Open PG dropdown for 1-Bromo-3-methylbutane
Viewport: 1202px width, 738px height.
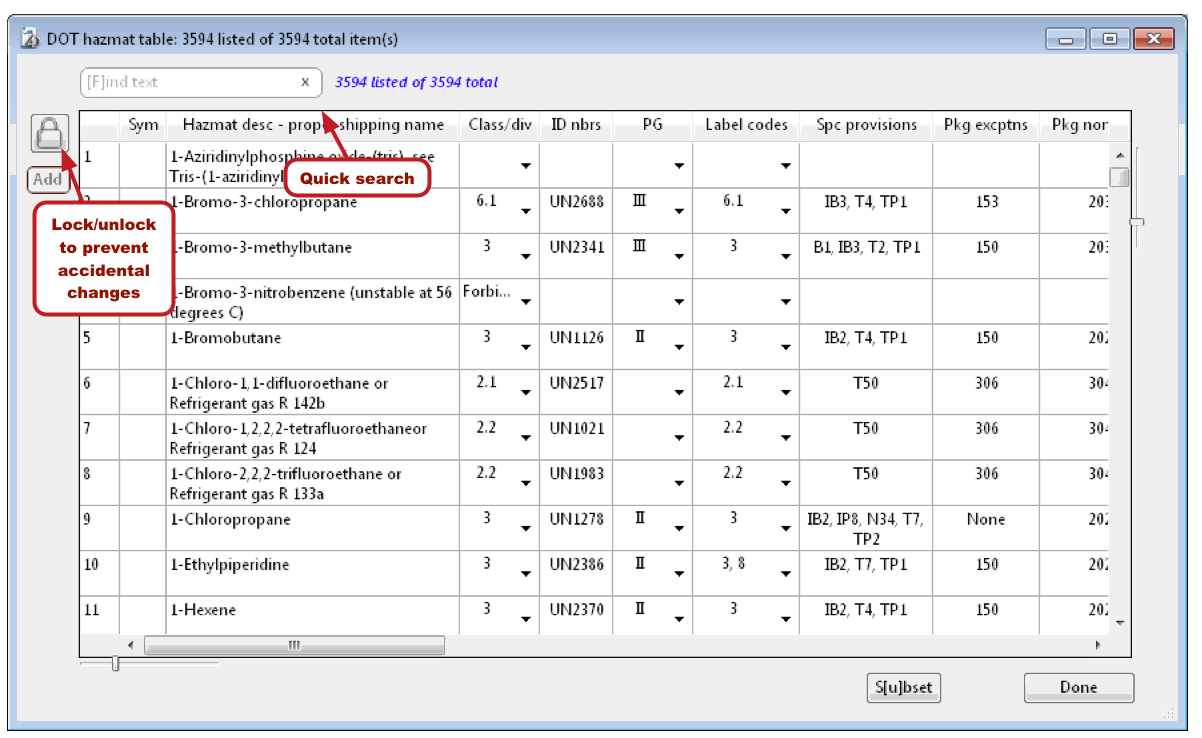pyautogui.click(x=679, y=256)
